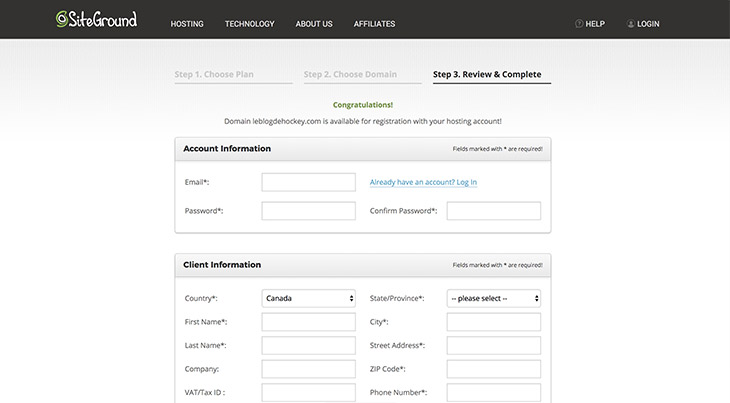Focus the Password input field
Image resolution: width=730 pixels, height=403 pixels.
[309, 211]
